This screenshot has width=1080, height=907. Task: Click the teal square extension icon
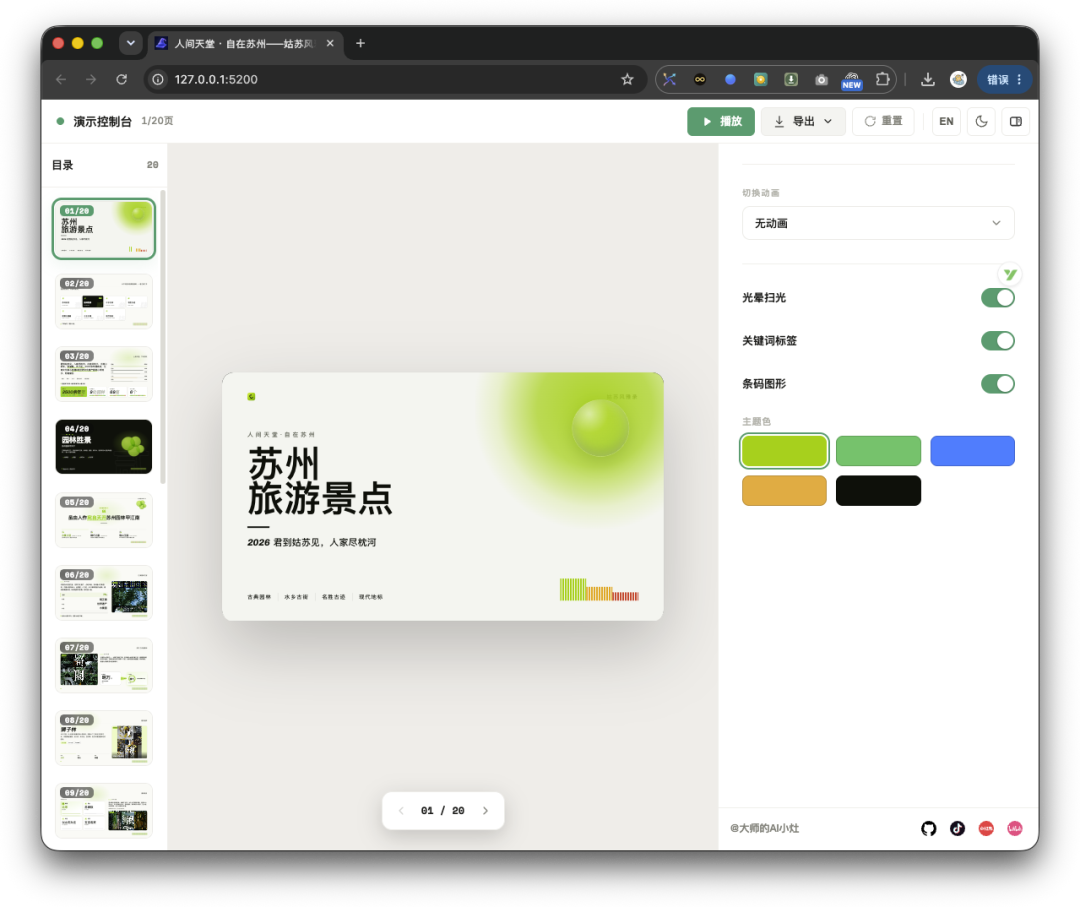tap(760, 80)
